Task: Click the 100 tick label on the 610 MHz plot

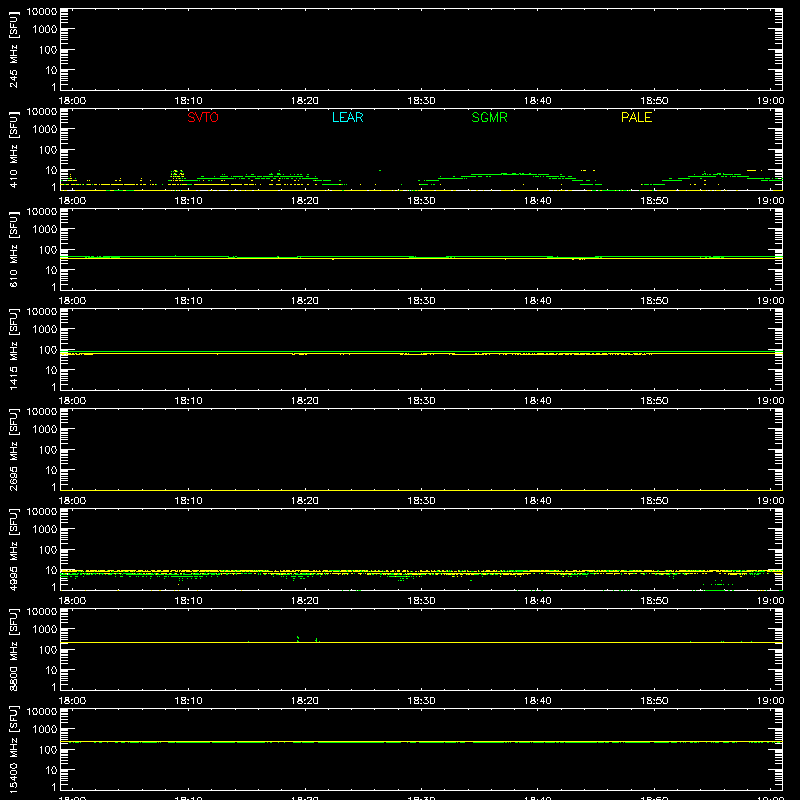Action: tap(48, 249)
